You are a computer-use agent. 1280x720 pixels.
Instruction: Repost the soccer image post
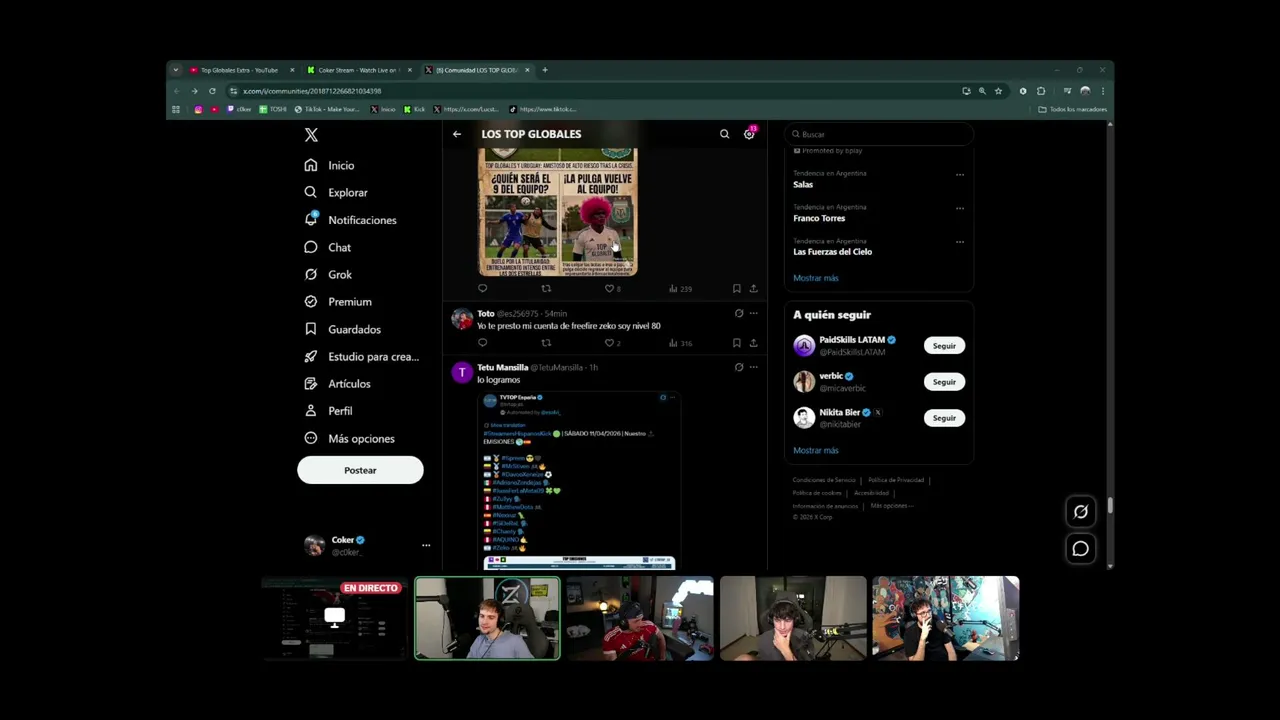click(x=546, y=288)
